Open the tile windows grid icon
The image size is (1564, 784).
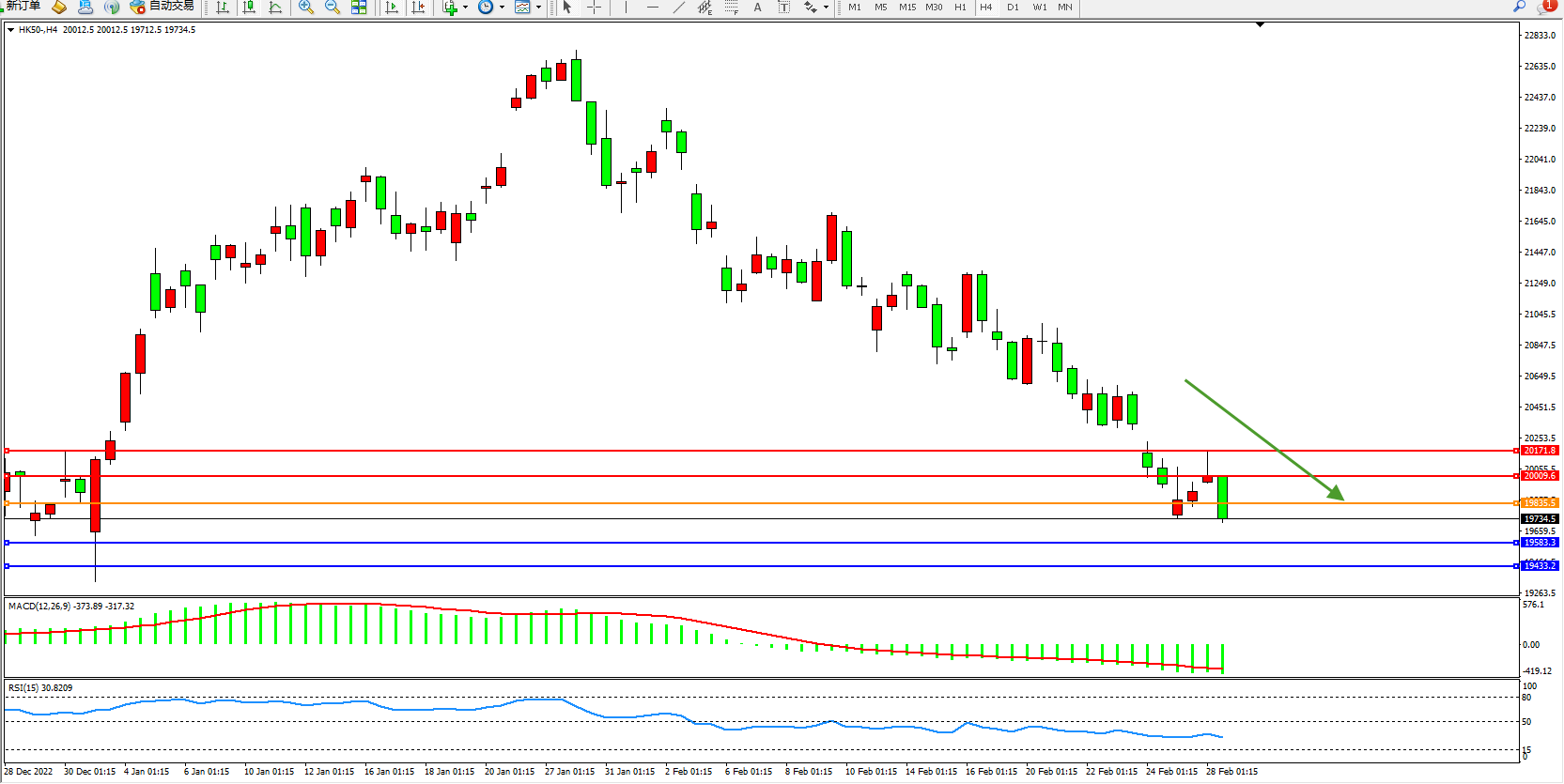(359, 8)
